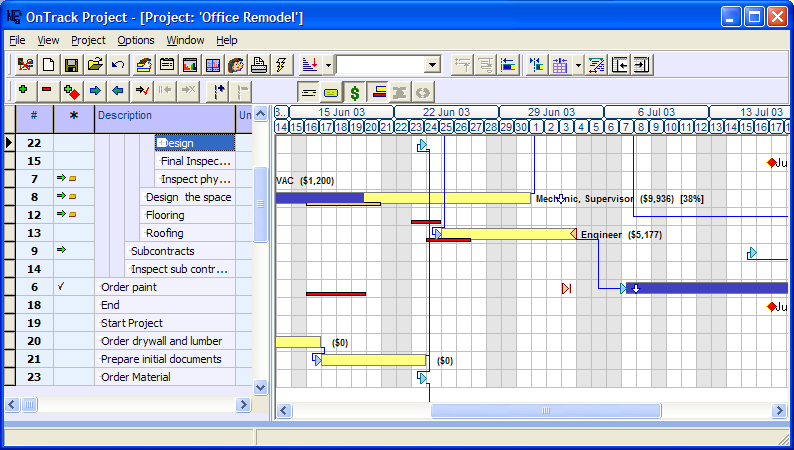Add milestone with plus and red diamond icon

(71, 91)
